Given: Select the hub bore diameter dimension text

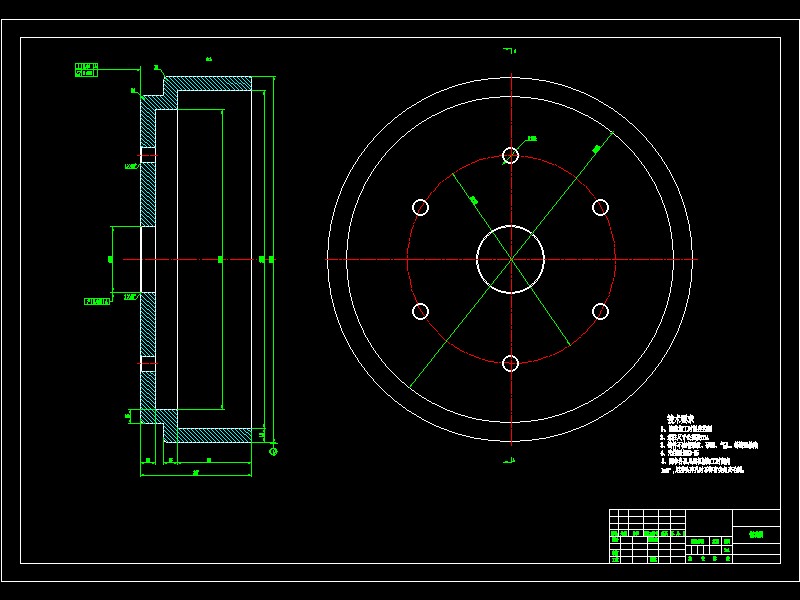Looking at the screenshot, I should [110, 259].
